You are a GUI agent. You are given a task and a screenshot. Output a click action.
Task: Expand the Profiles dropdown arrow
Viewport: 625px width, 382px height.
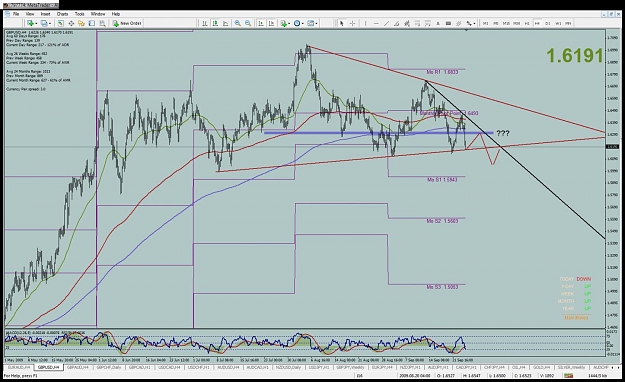(x=50, y=24)
